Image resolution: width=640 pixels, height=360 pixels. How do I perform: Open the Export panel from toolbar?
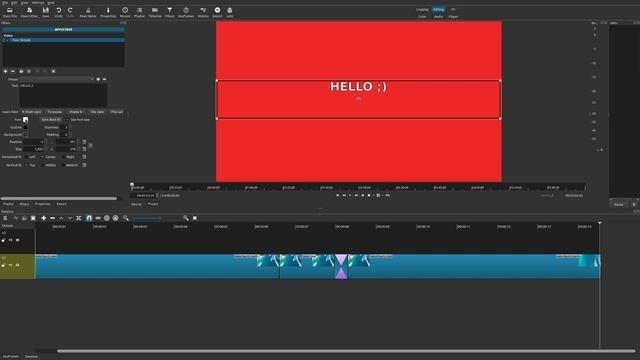[217, 12]
